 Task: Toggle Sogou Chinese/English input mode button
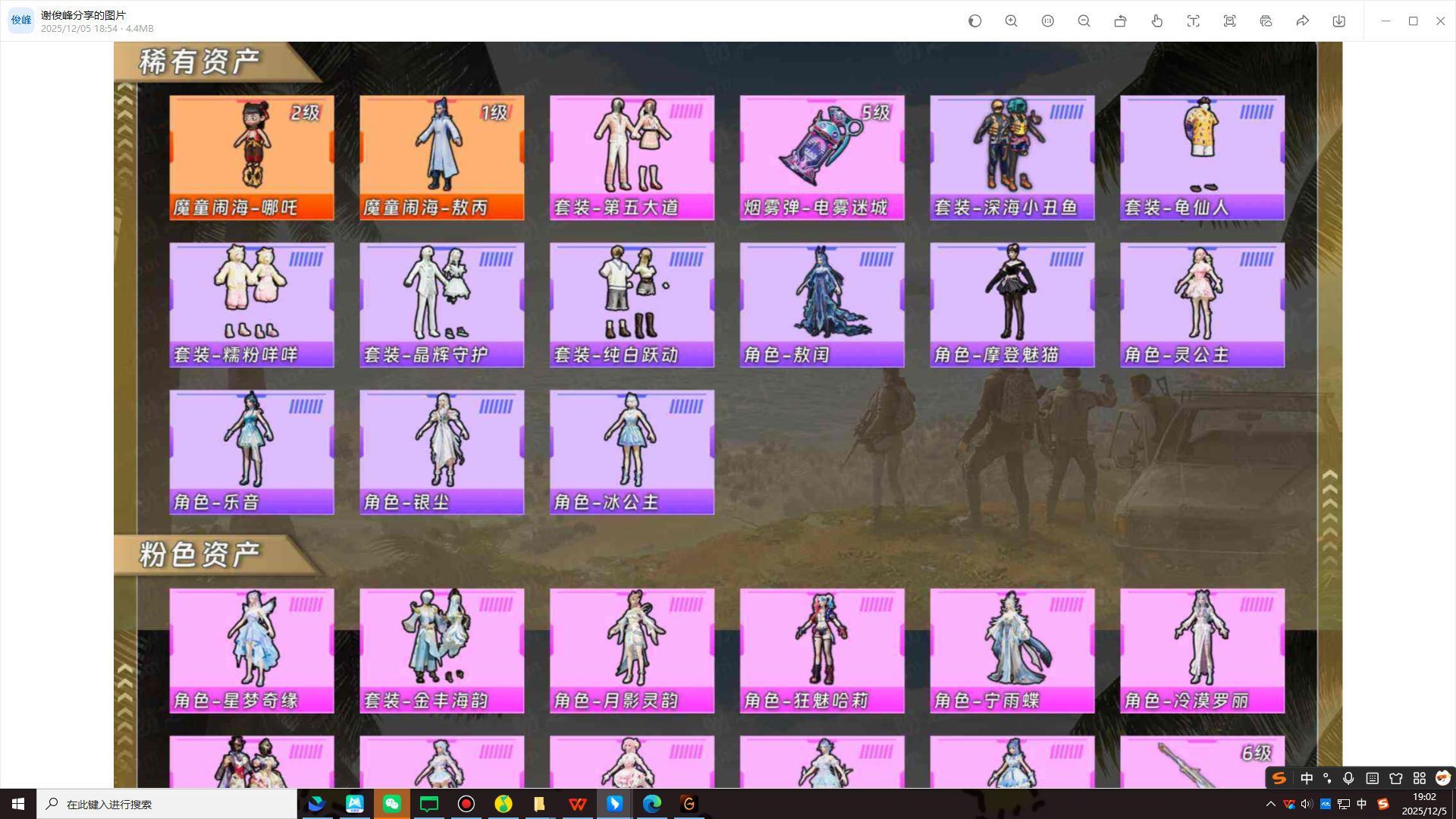click(1306, 778)
